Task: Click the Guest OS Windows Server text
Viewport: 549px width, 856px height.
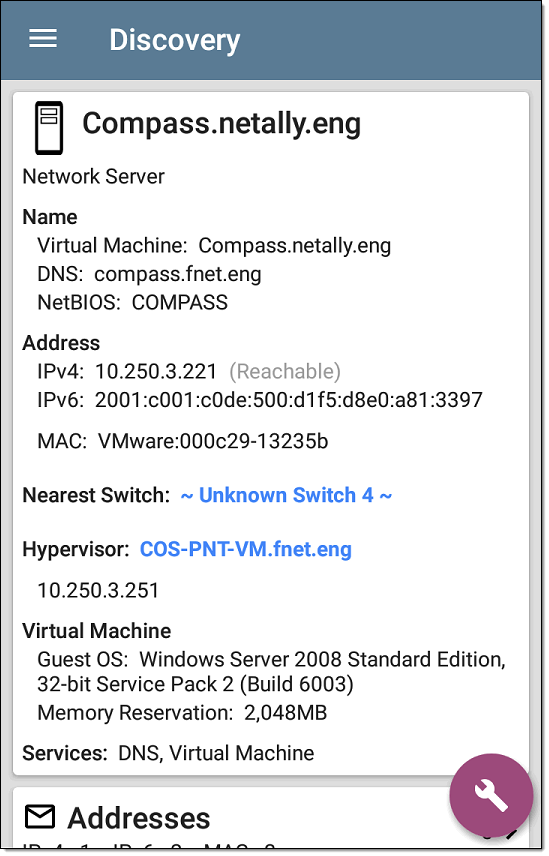Action: (x=271, y=672)
